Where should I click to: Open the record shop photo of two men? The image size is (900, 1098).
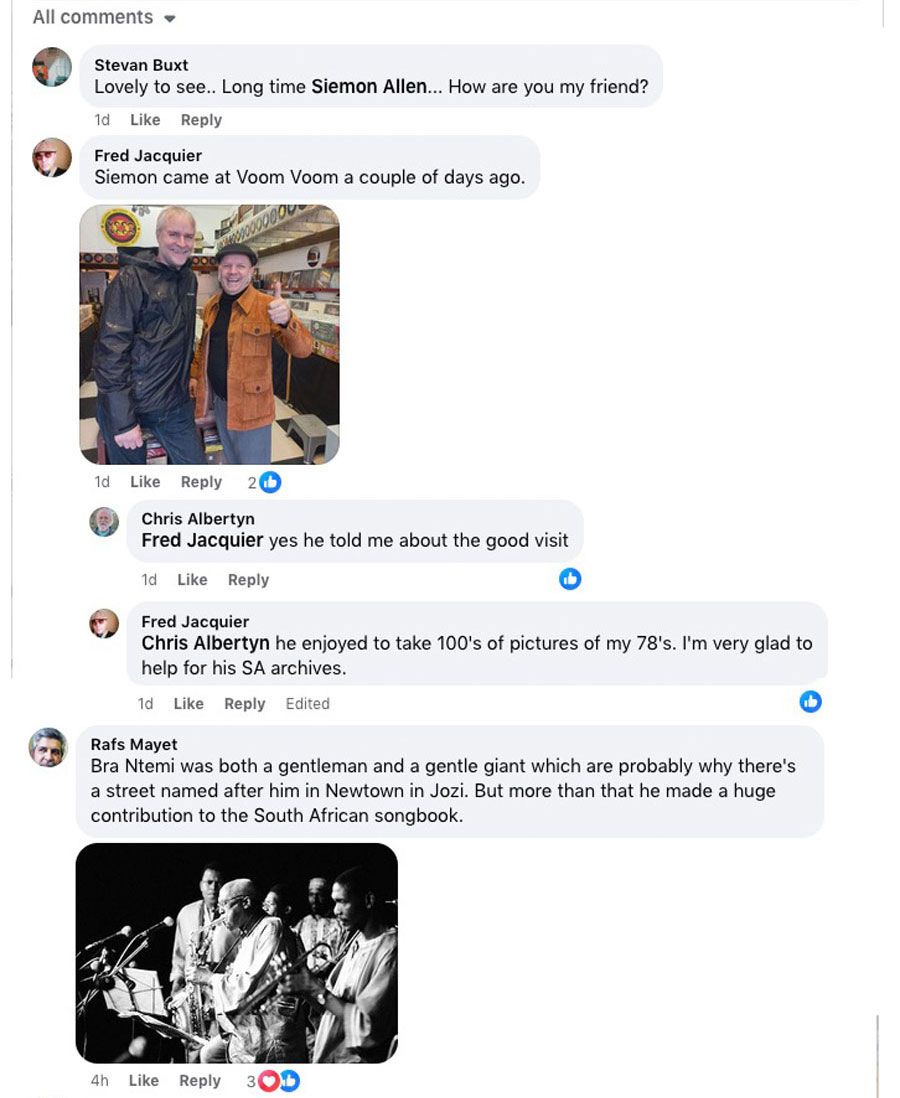tap(210, 334)
